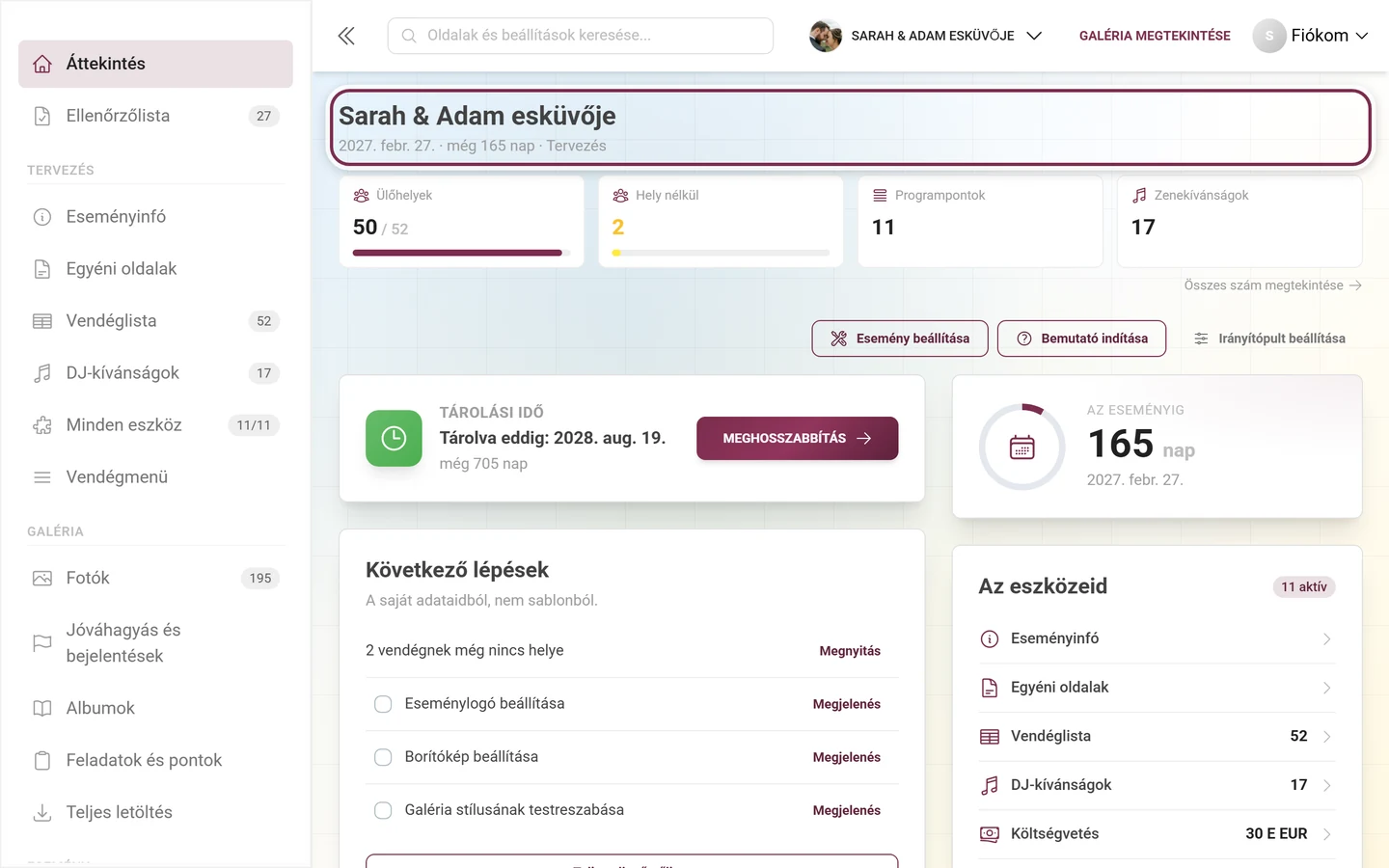Click the Hely nélkül progress bar
This screenshot has height=868, width=1389.
coord(721,253)
